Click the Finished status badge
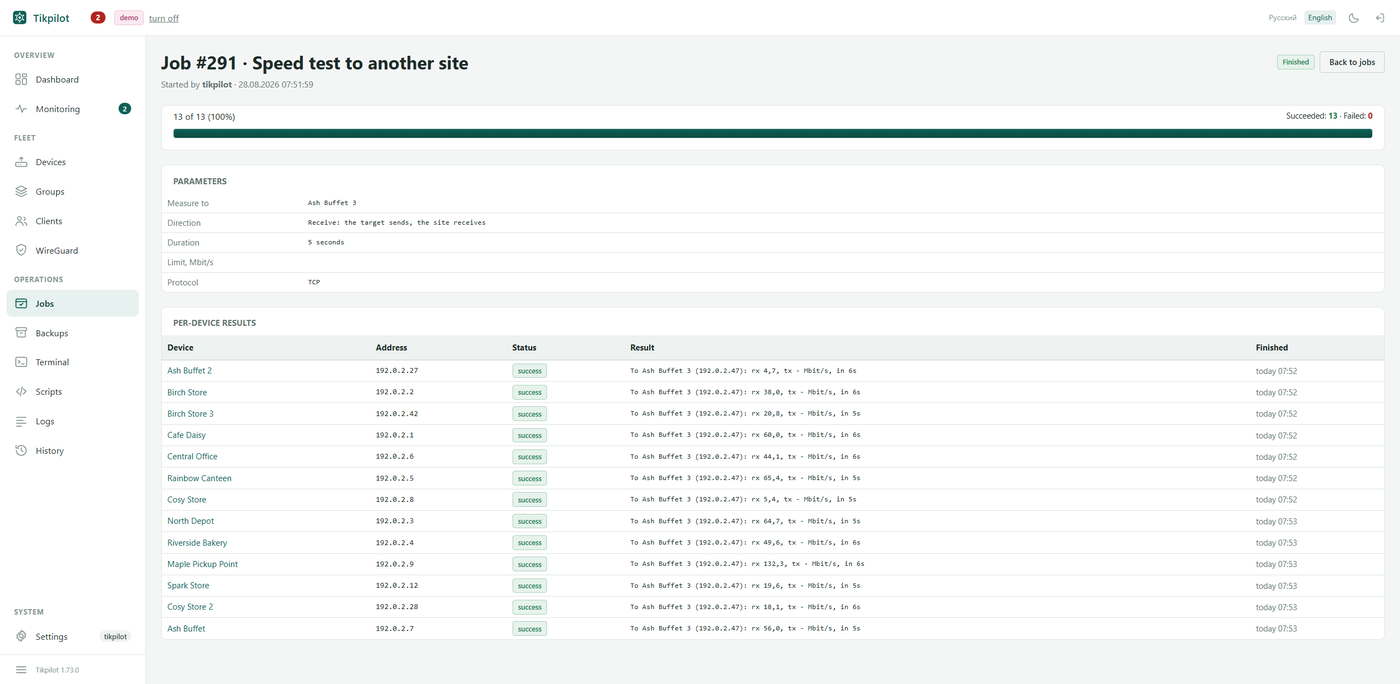The image size is (1400, 684). (x=1296, y=62)
